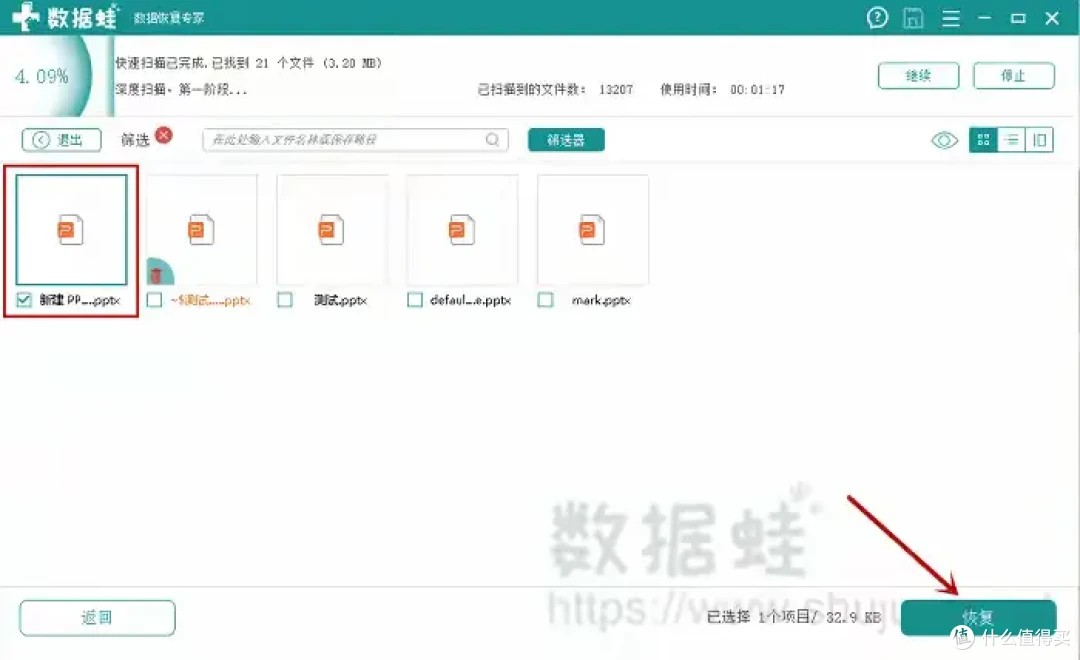Click the 测试.pptx file name

click(340, 300)
